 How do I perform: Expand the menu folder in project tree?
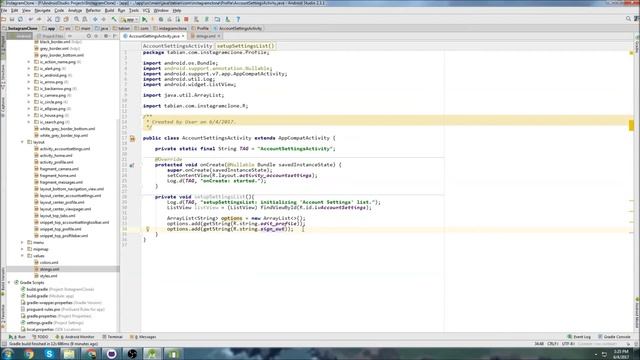coord(22,242)
